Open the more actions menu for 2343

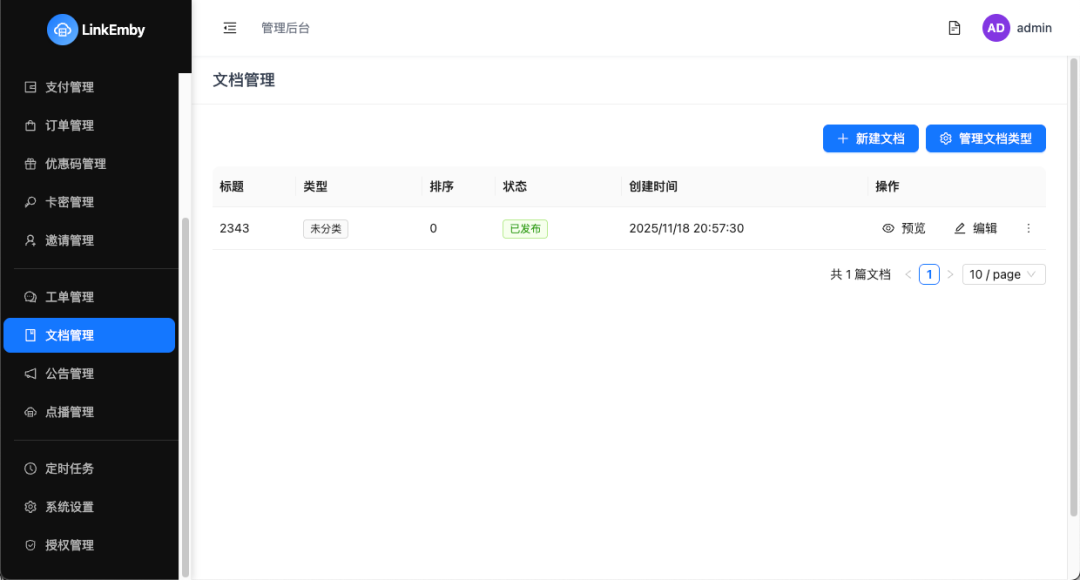tap(1028, 228)
